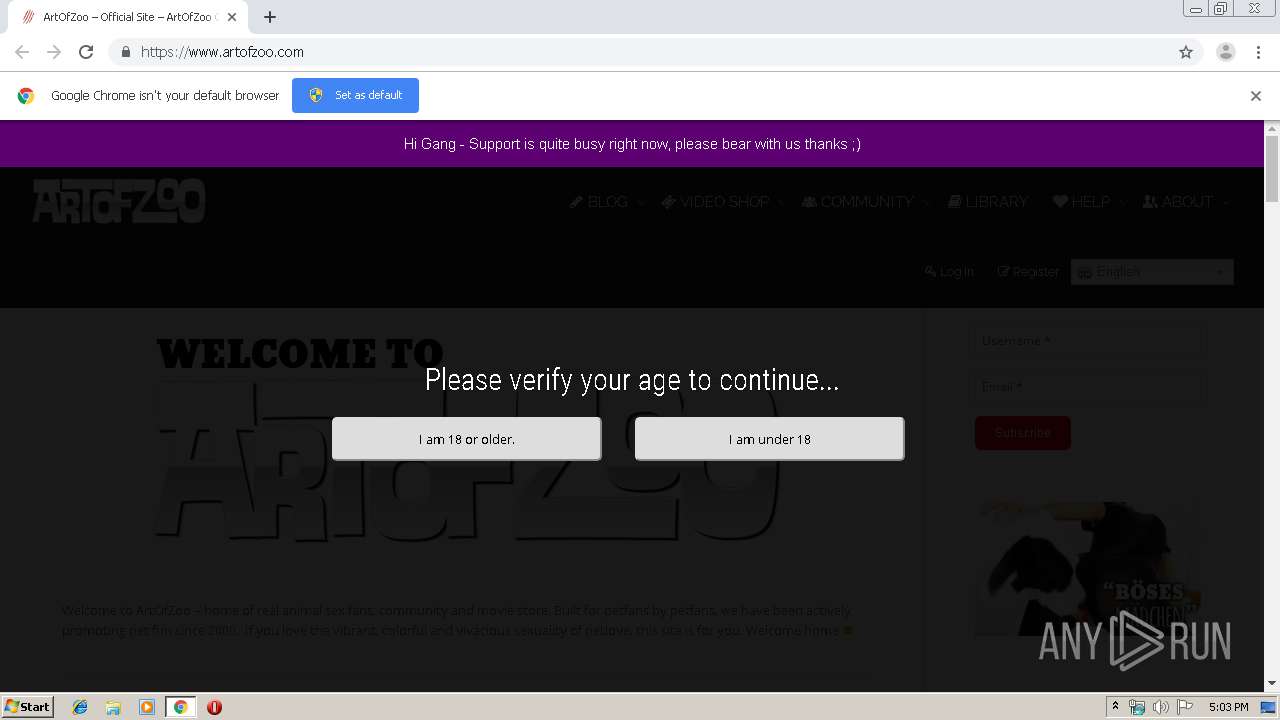Click the network tray icon
The image size is (1280, 720).
click(x=1137, y=707)
